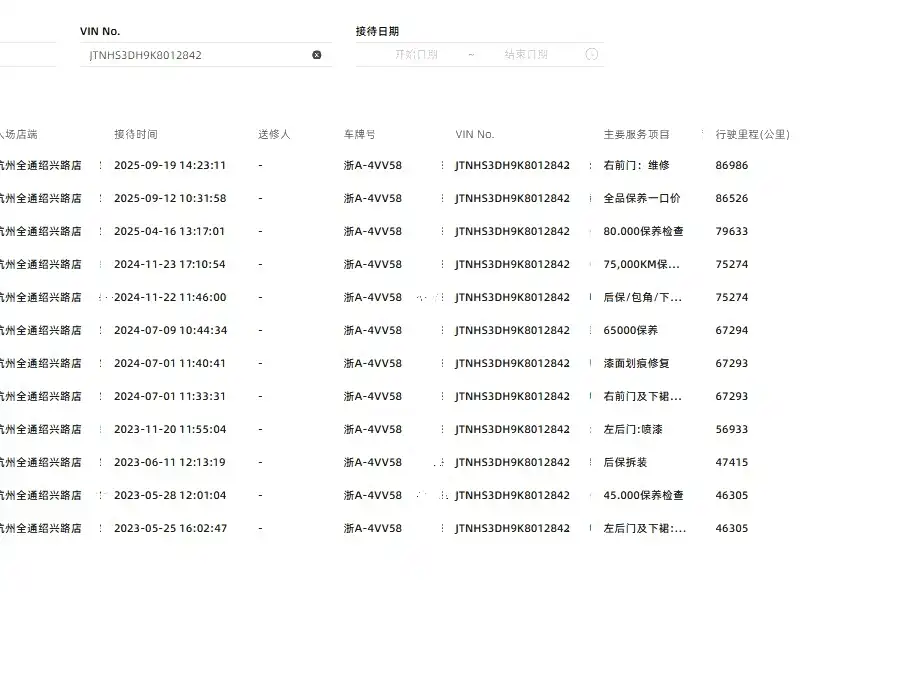Select the 80.000保养检查 service entry
Image resolution: width=904 pixels, height=678 pixels.
click(x=643, y=231)
